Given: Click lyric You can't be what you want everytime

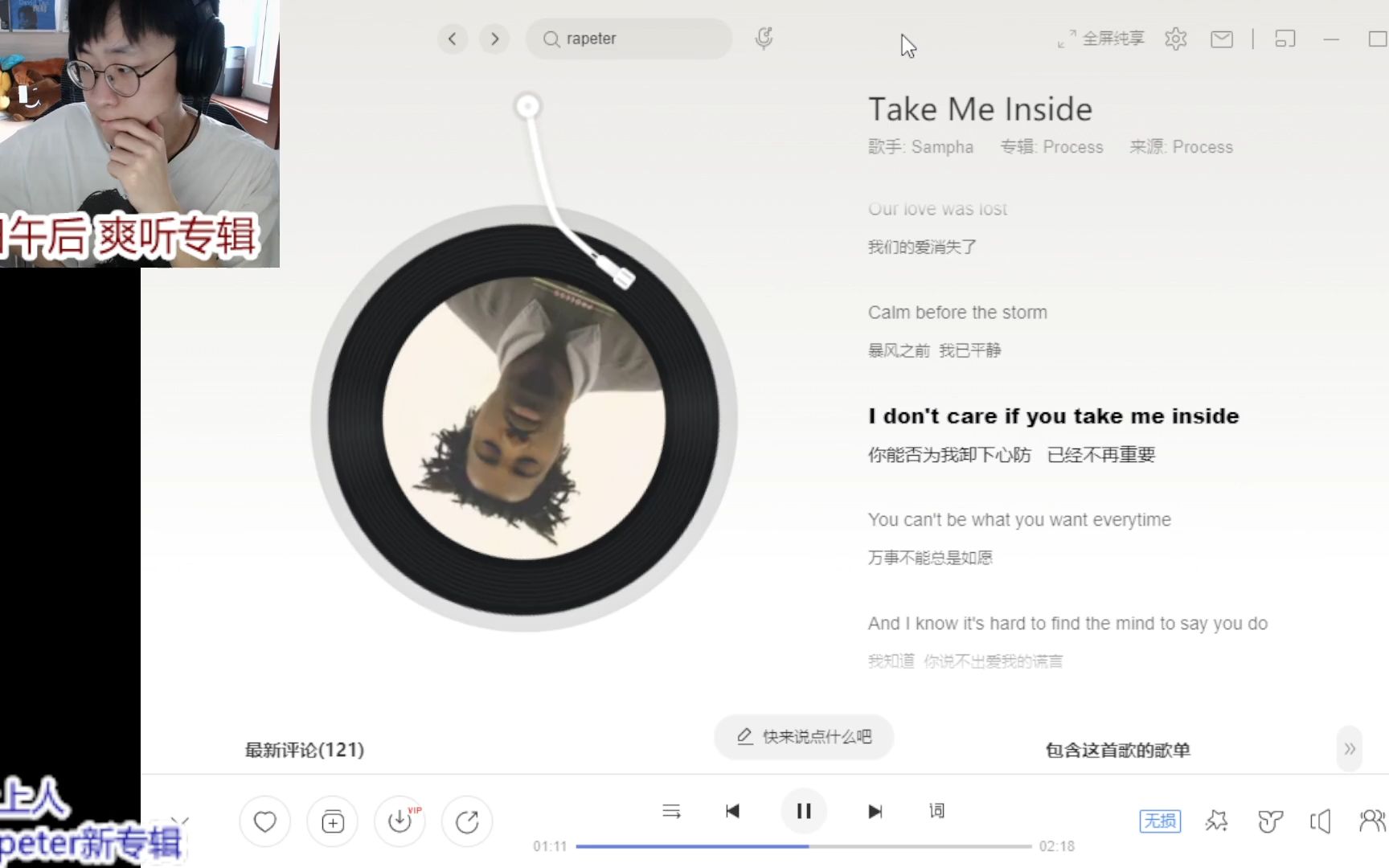Looking at the screenshot, I should [x=1019, y=520].
